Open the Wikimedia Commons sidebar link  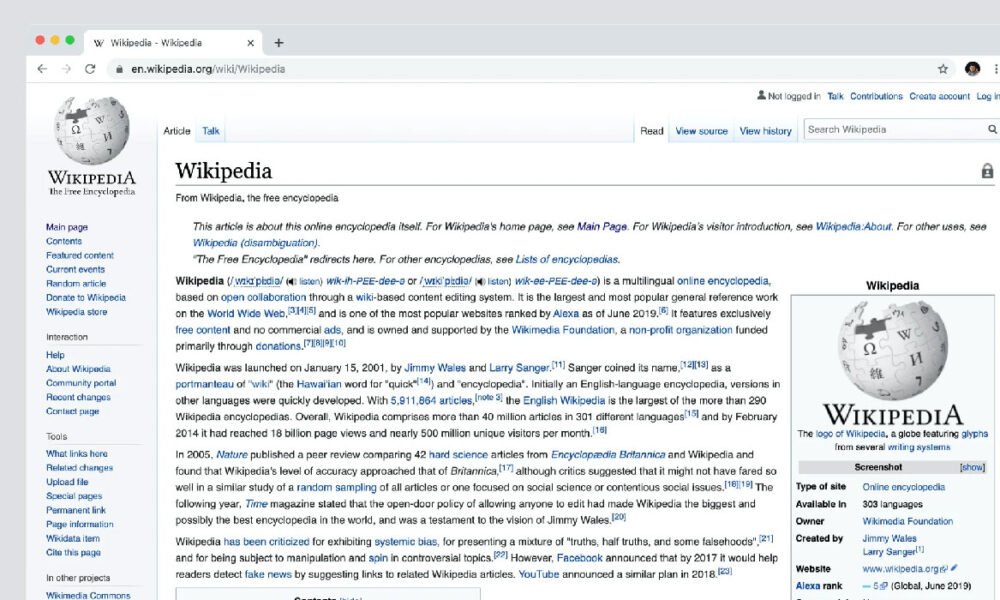pos(88,594)
